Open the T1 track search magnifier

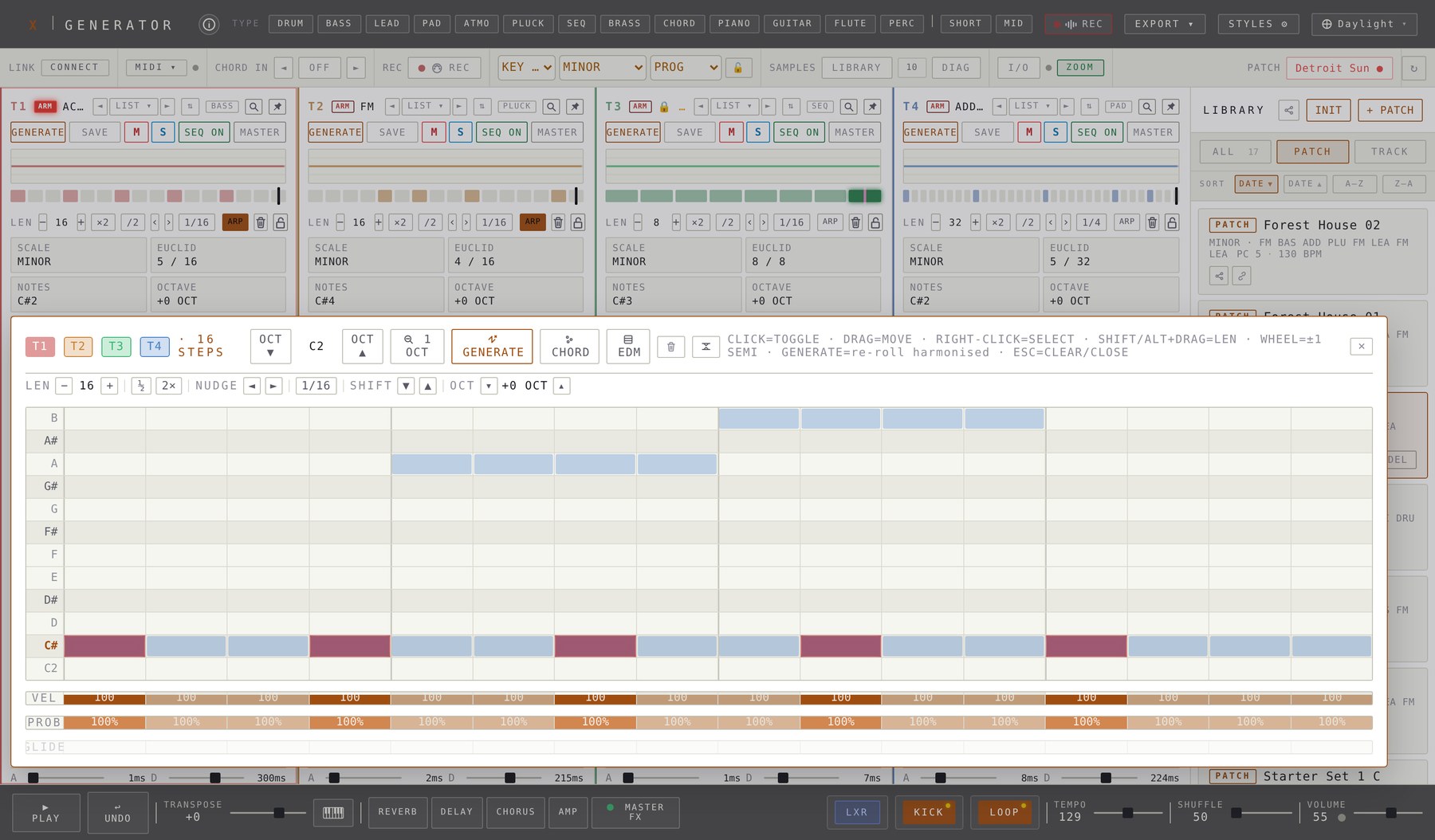point(254,106)
